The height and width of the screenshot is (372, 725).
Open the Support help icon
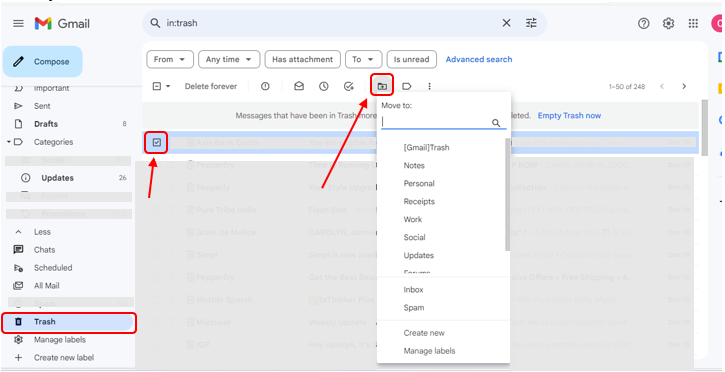644,23
